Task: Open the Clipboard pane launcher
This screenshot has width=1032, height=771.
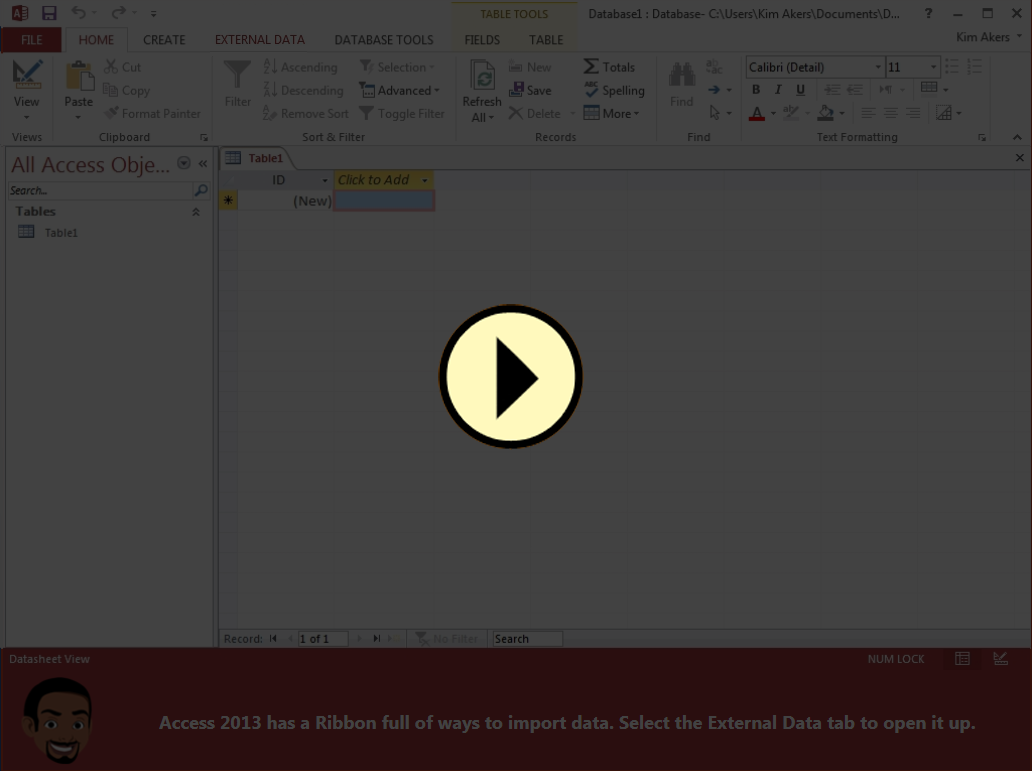Action: tap(204, 137)
